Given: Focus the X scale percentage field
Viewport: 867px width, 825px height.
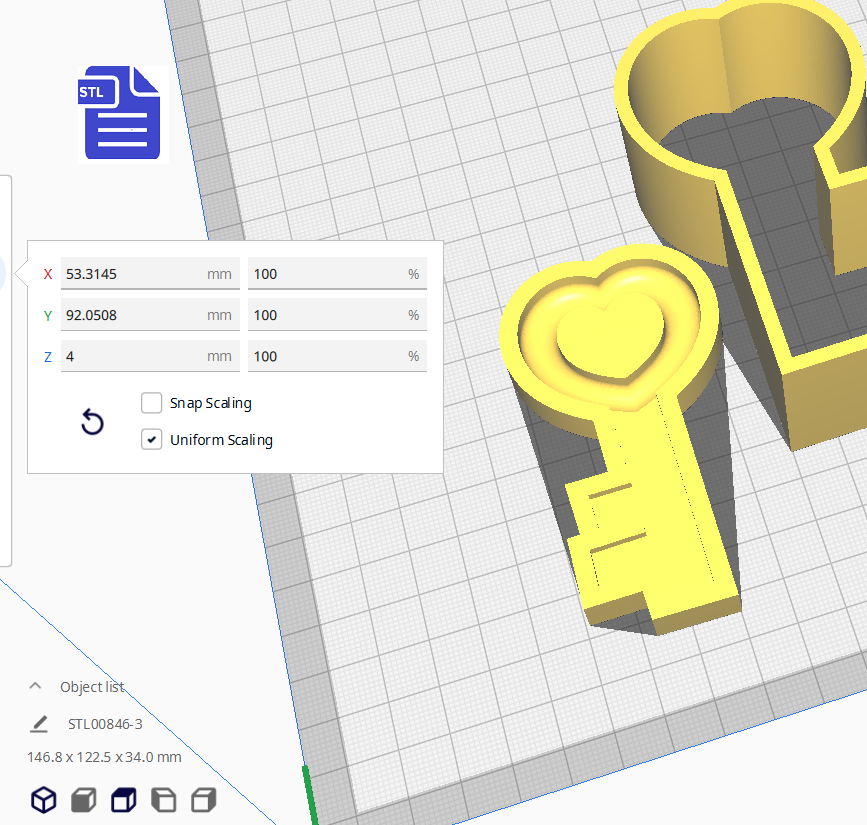Looking at the screenshot, I should pyautogui.click(x=325, y=274).
